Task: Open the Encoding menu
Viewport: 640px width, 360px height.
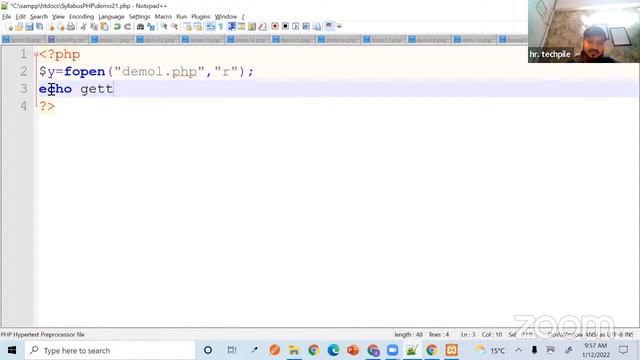Action: [x=81, y=17]
